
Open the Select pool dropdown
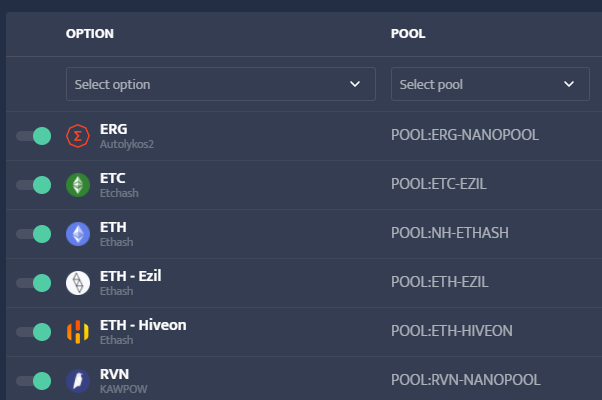pyautogui.click(x=490, y=84)
